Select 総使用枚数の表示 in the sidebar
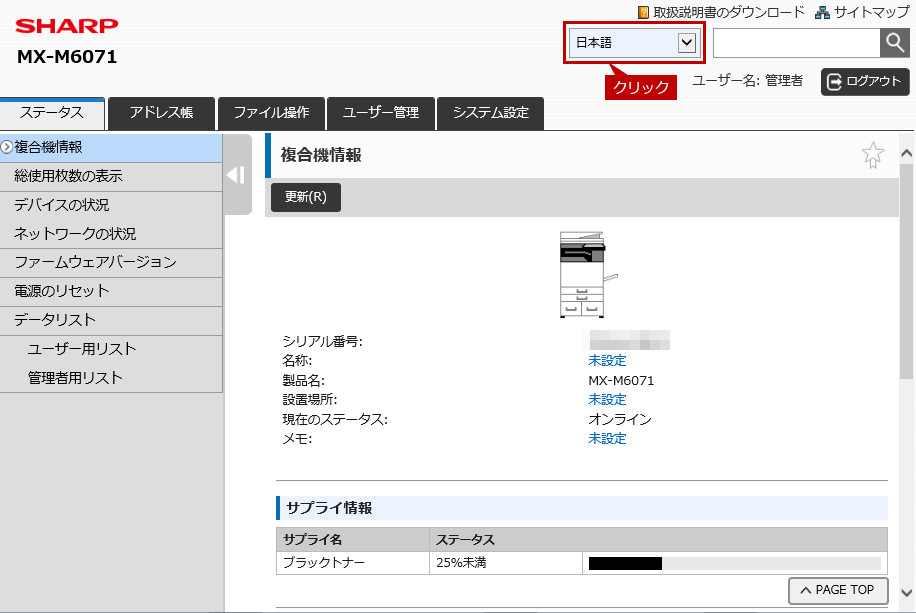 tap(111, 176)
